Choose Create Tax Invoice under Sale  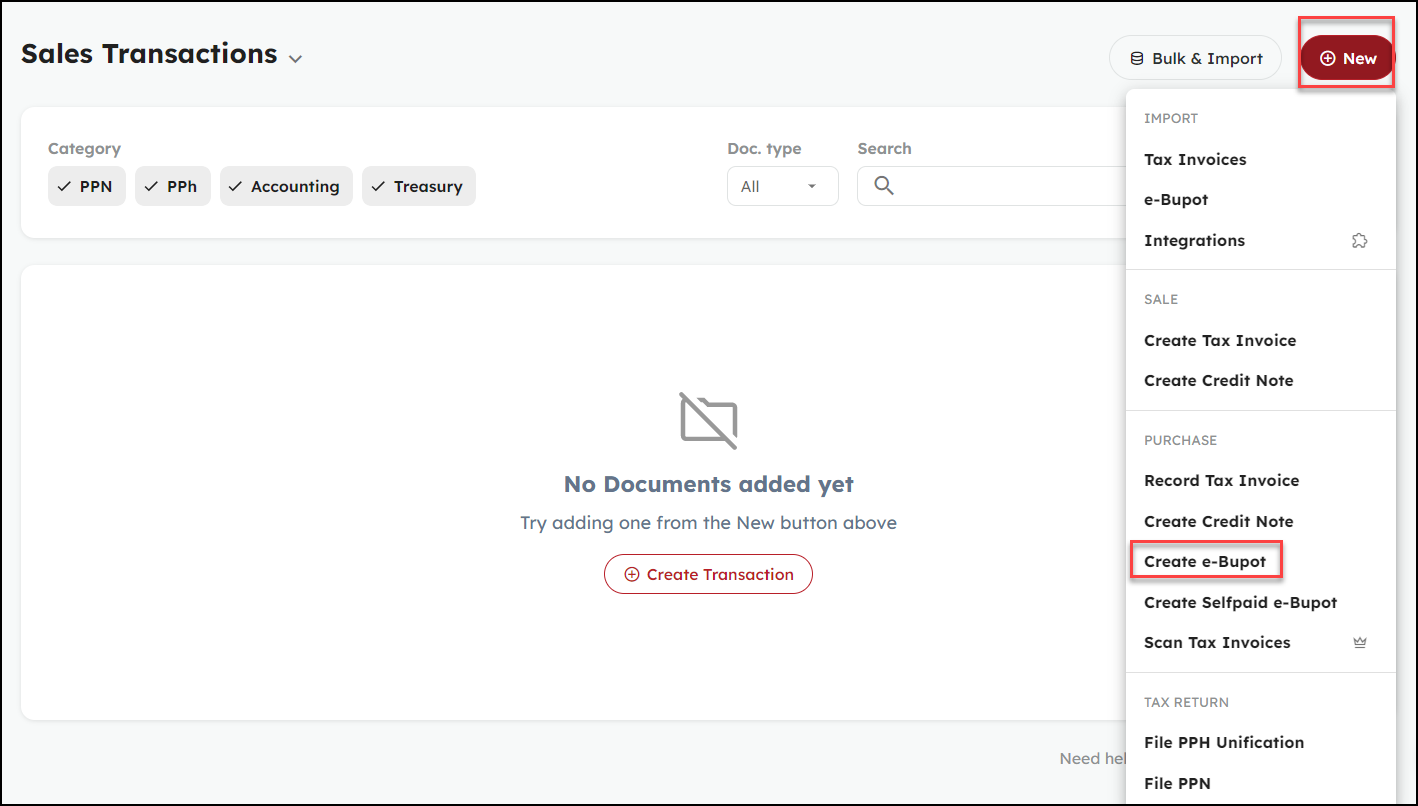point(1220,341)
